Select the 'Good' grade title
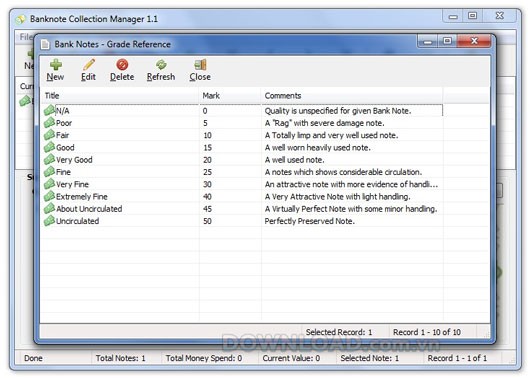 (65, 148)
